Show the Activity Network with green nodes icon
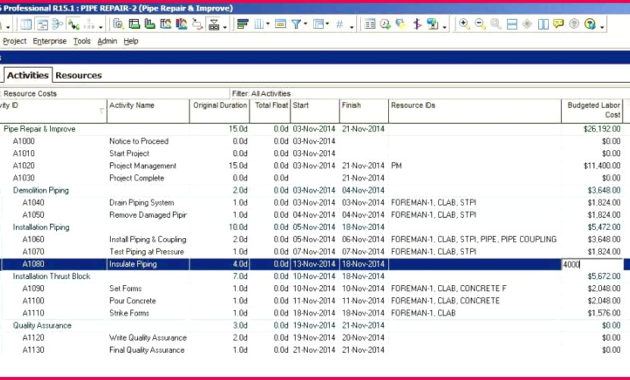This screenshot has width=630, height=380. 73,25
